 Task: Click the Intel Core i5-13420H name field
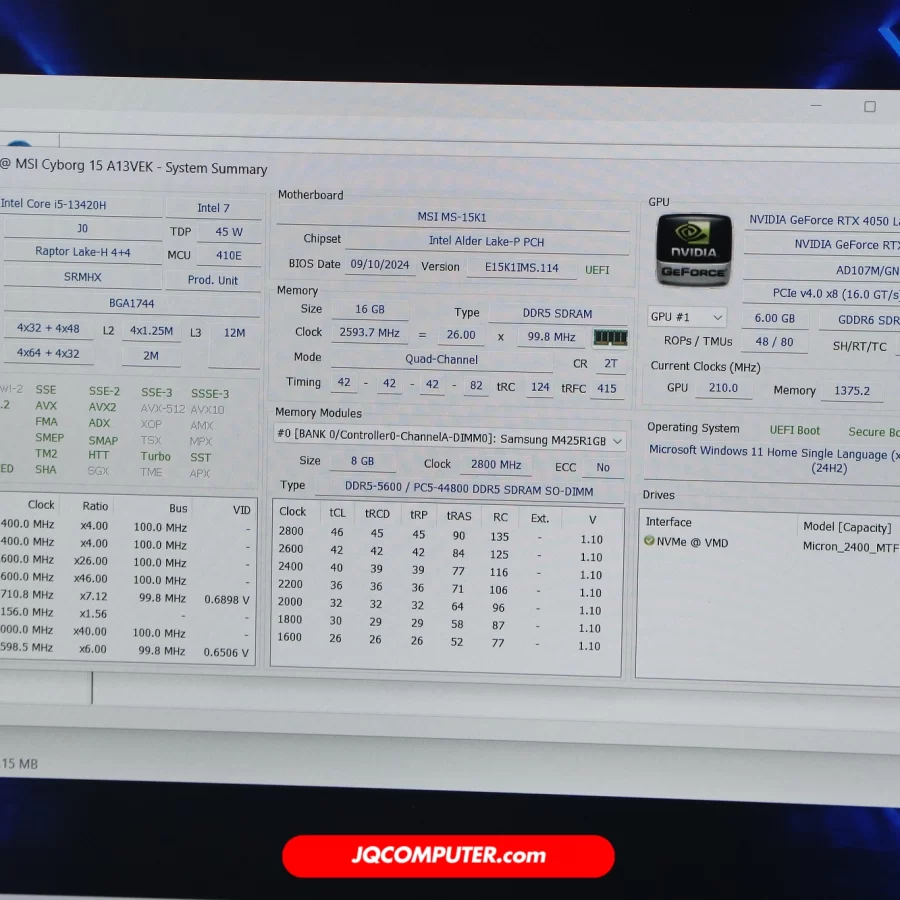[x=80, y=205]
